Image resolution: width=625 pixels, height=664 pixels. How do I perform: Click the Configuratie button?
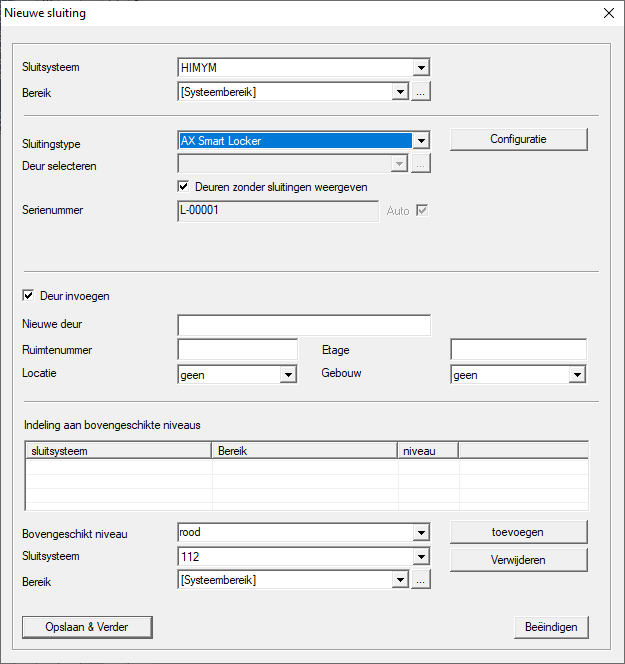(518, 139)
